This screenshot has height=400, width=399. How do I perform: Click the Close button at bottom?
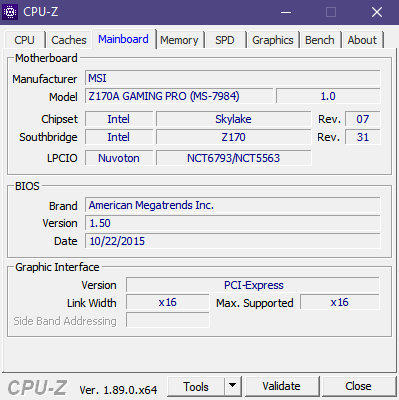click(x=358, y=386)
